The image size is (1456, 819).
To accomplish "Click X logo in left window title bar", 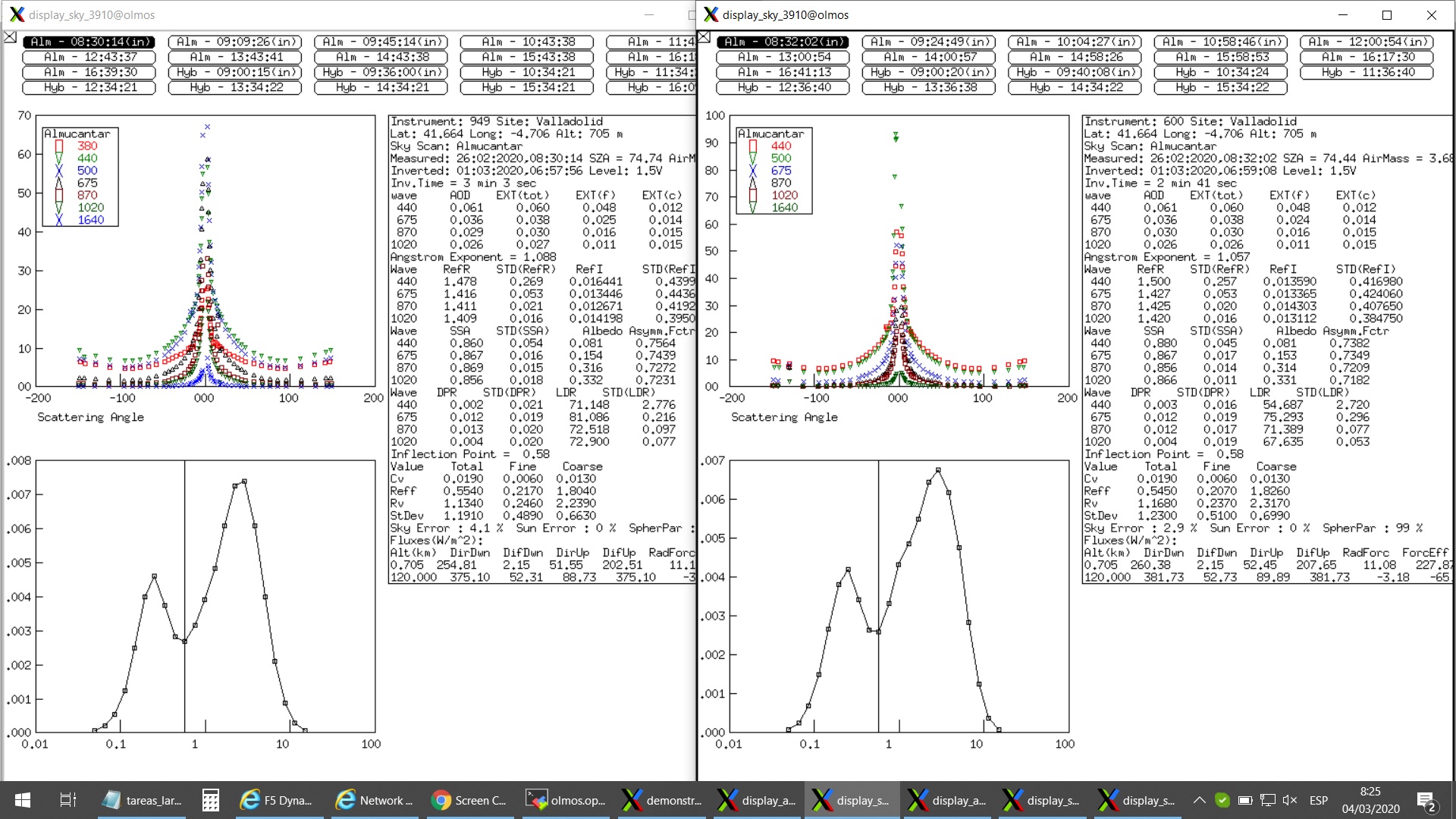I will 17,14.
